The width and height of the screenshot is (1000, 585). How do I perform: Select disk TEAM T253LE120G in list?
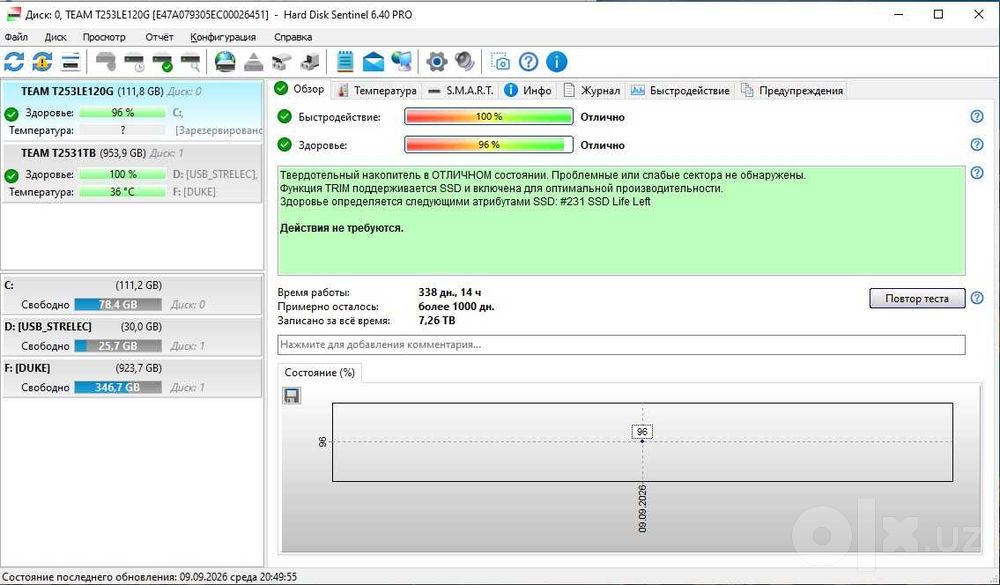pyautogui.click(x=132, y=110)
